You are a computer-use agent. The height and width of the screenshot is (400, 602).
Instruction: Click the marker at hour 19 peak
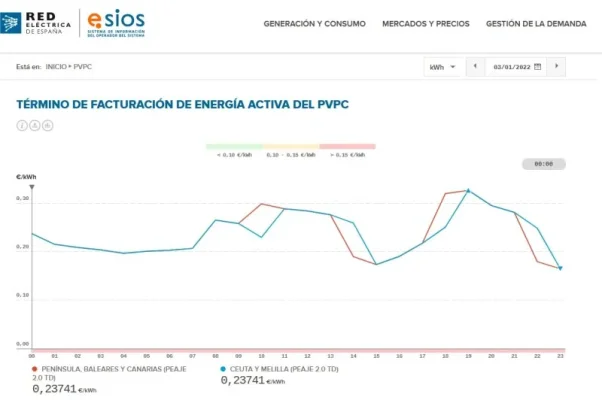468,190
